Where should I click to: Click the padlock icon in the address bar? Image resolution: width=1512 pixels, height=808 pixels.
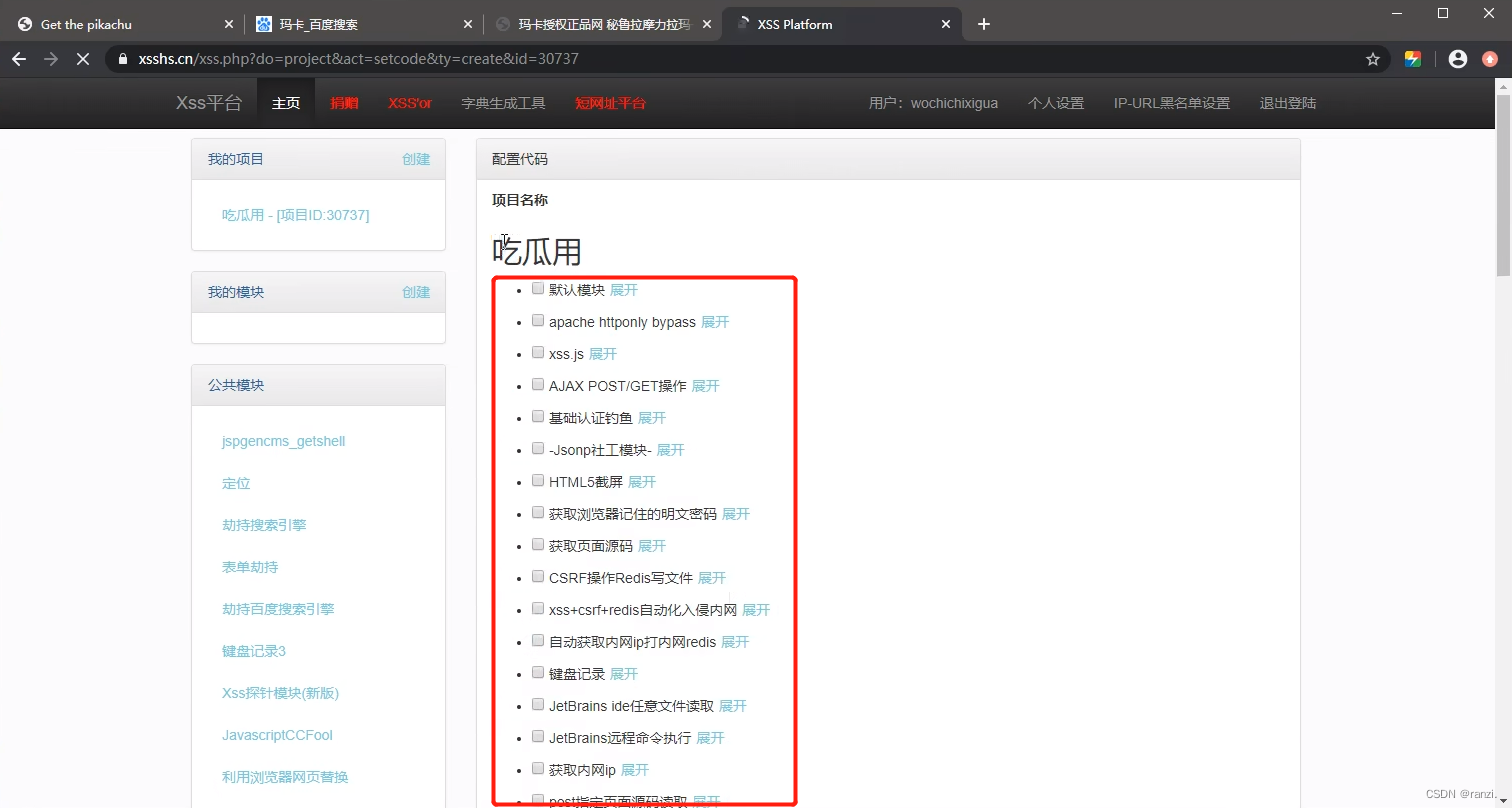click(x=121, y=59)
